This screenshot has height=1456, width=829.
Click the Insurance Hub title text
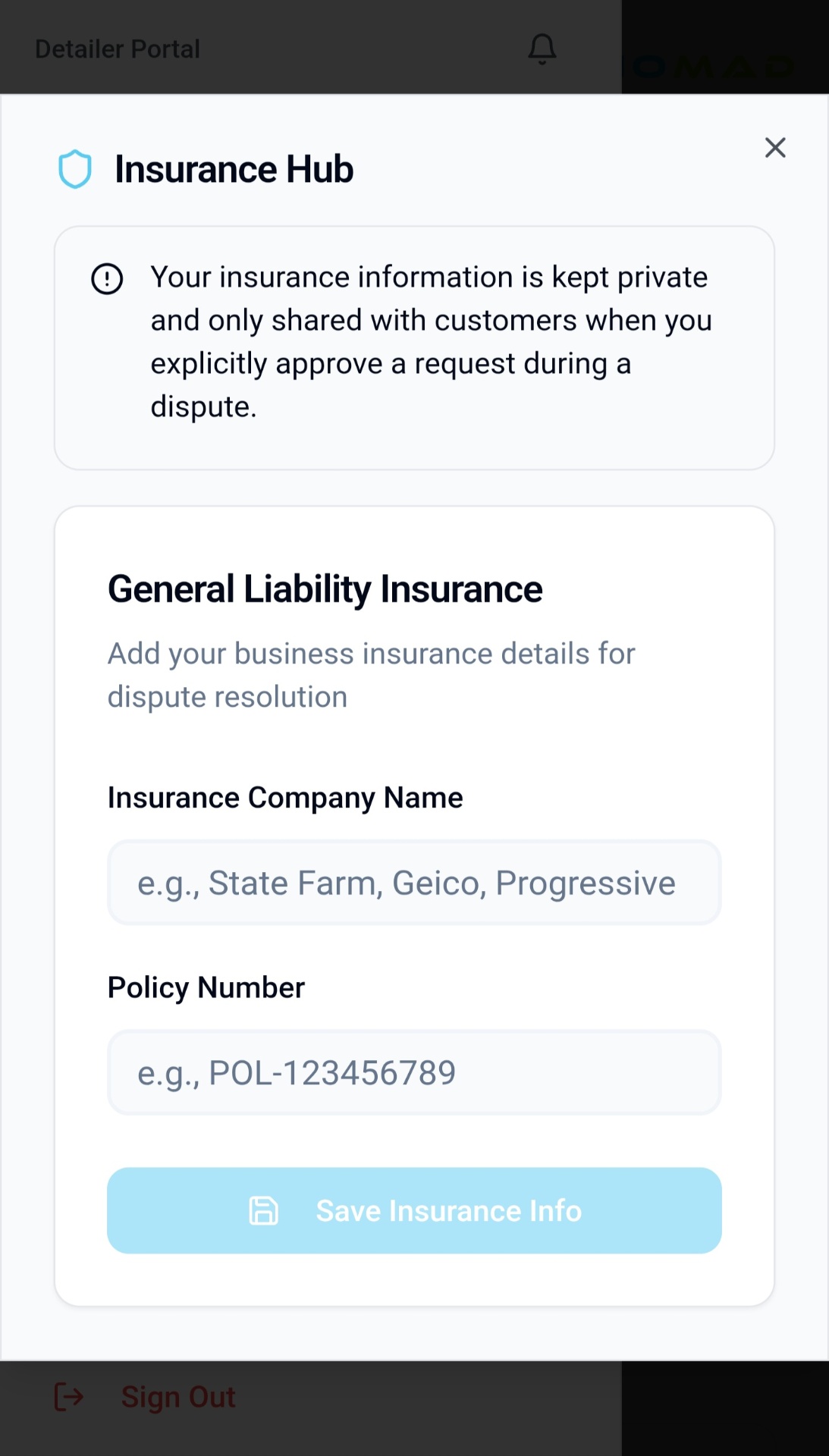tap(234, 169)
